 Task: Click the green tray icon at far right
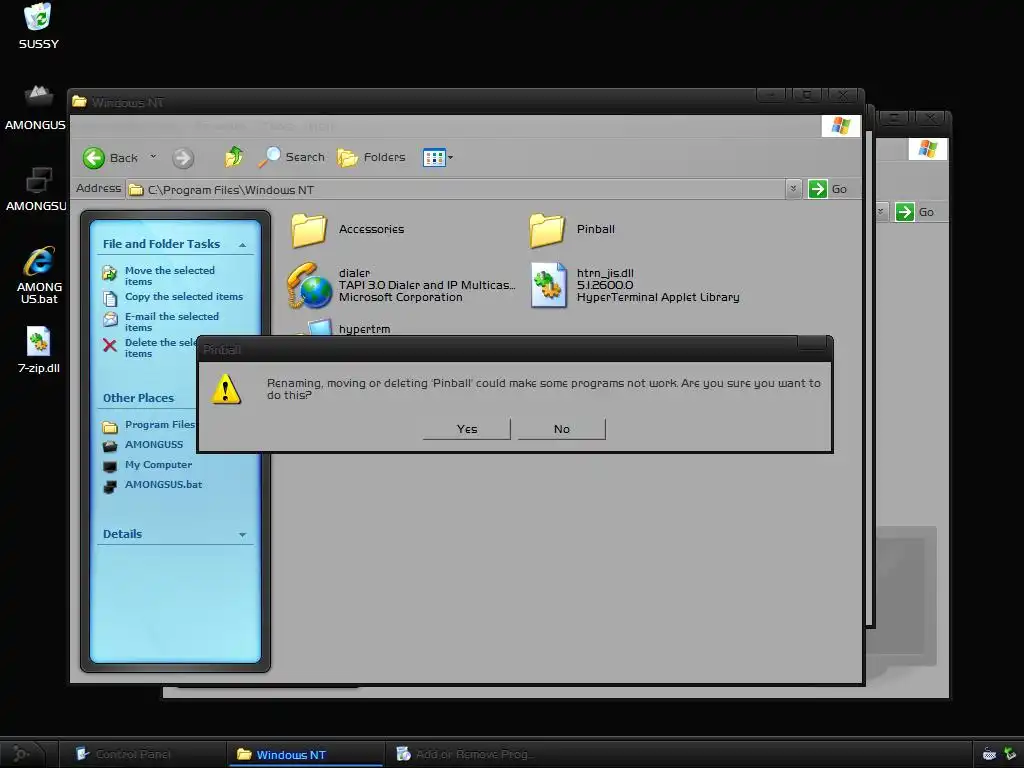pyautogui.click(x=1010, y=754)
